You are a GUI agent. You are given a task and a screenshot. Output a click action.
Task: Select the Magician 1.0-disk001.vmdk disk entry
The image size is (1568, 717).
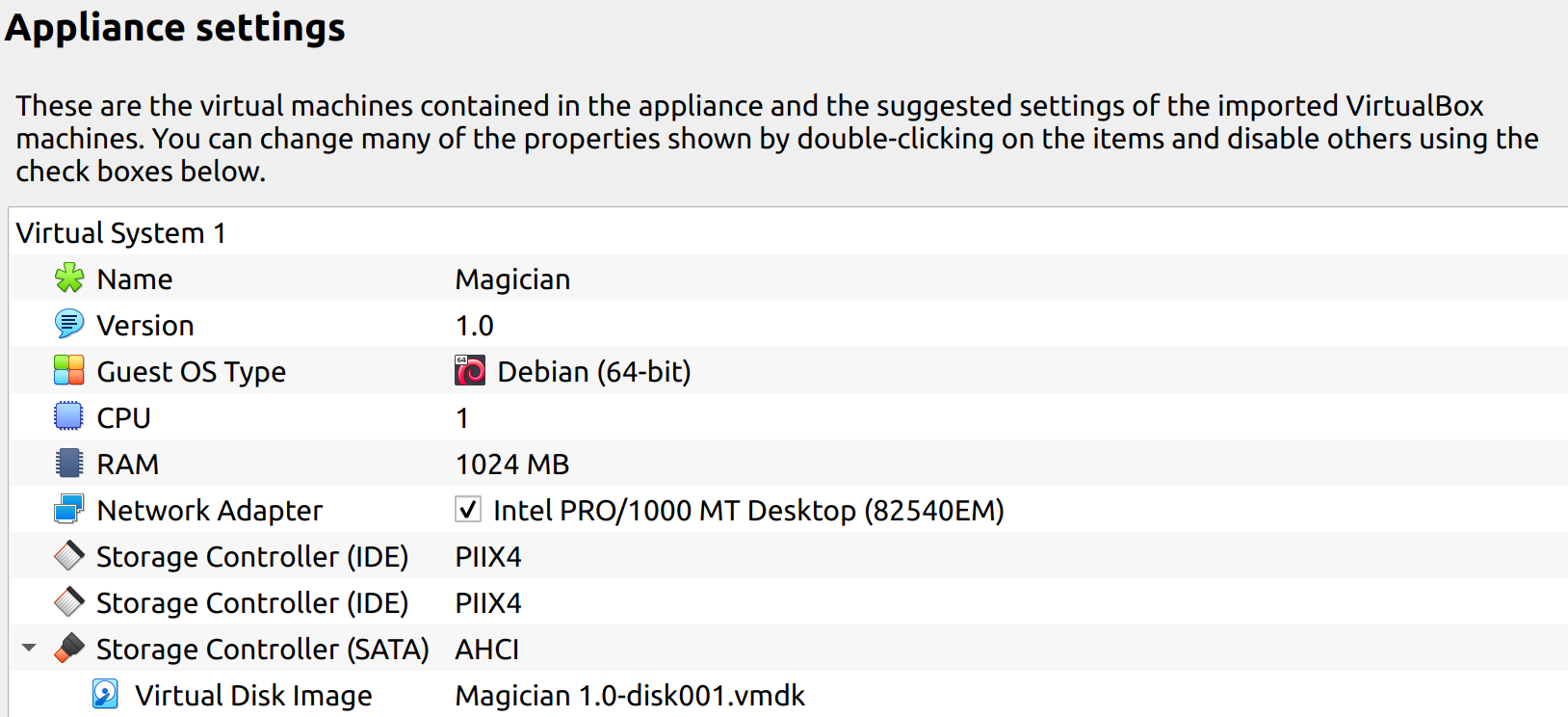[x=630, y=696]
